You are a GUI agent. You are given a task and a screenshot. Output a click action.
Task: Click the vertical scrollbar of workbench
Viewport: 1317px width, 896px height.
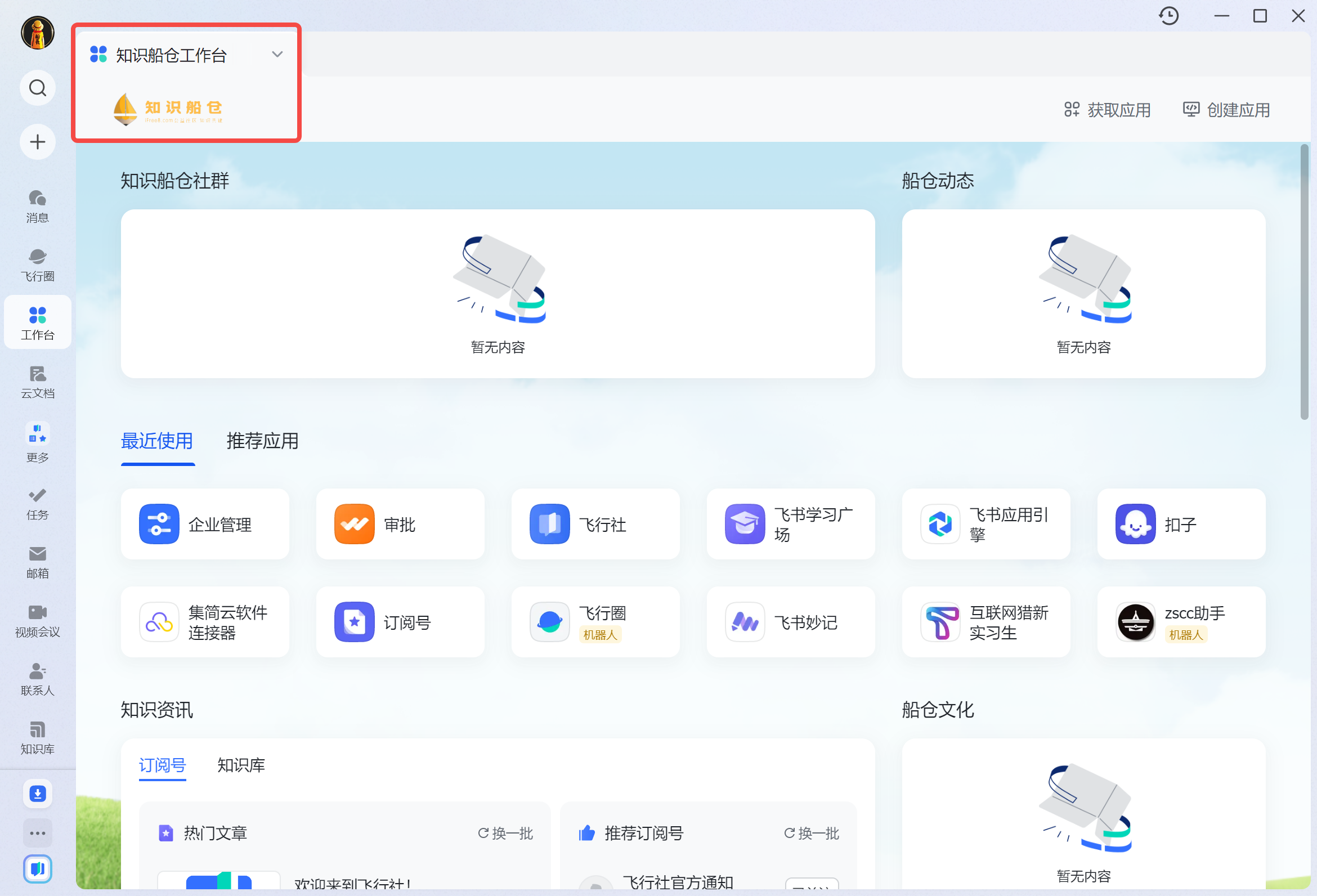point(1305,281)
